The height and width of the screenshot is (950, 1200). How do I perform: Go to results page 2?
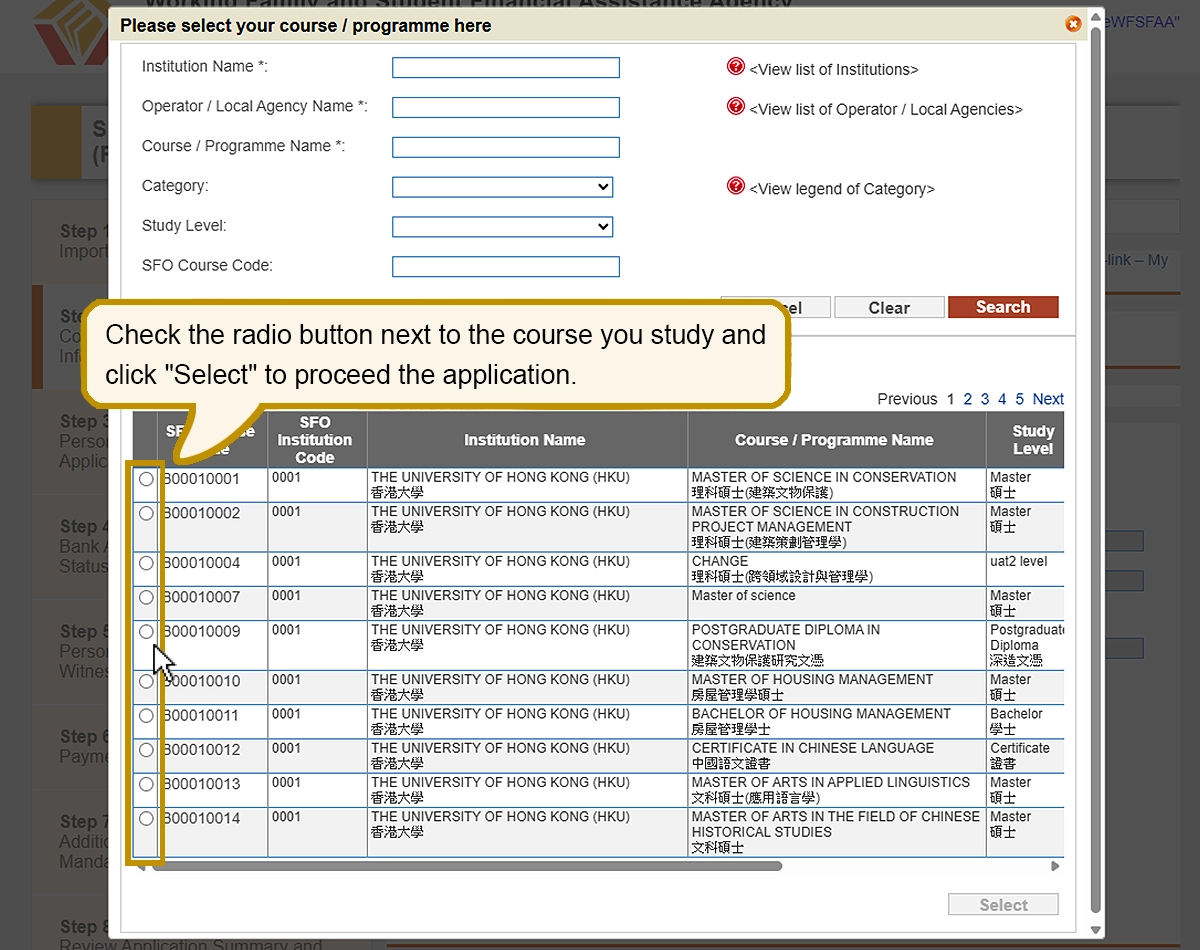point(967,399)
